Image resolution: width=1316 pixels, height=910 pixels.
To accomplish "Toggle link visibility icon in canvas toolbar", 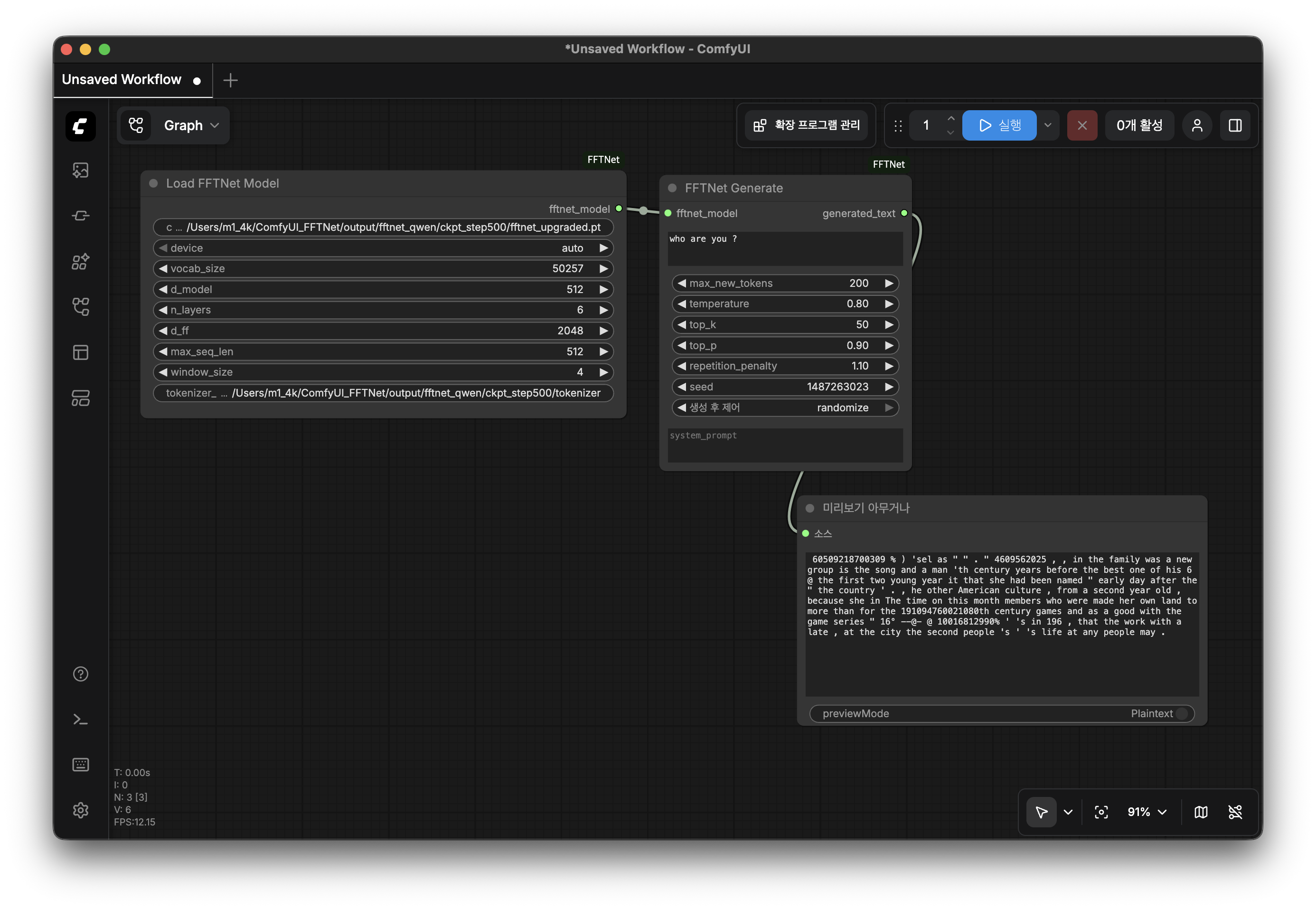I will [x=1235, y=812].
